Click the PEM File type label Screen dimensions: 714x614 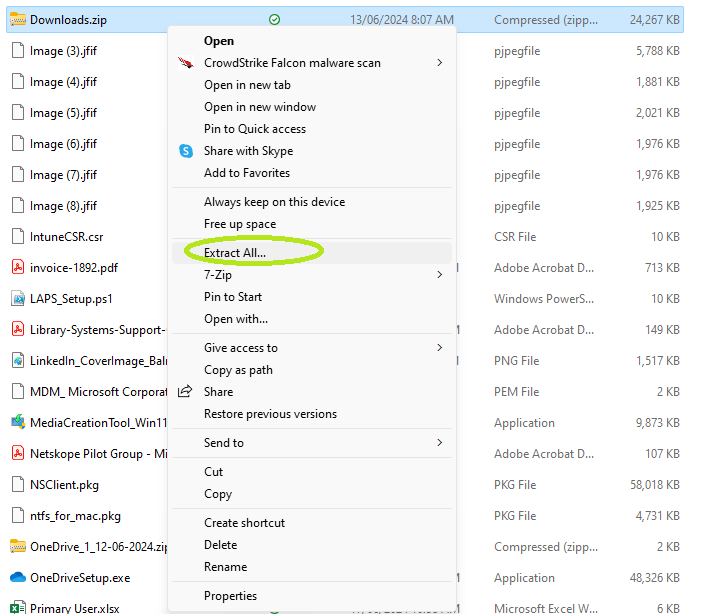[516, 392]
